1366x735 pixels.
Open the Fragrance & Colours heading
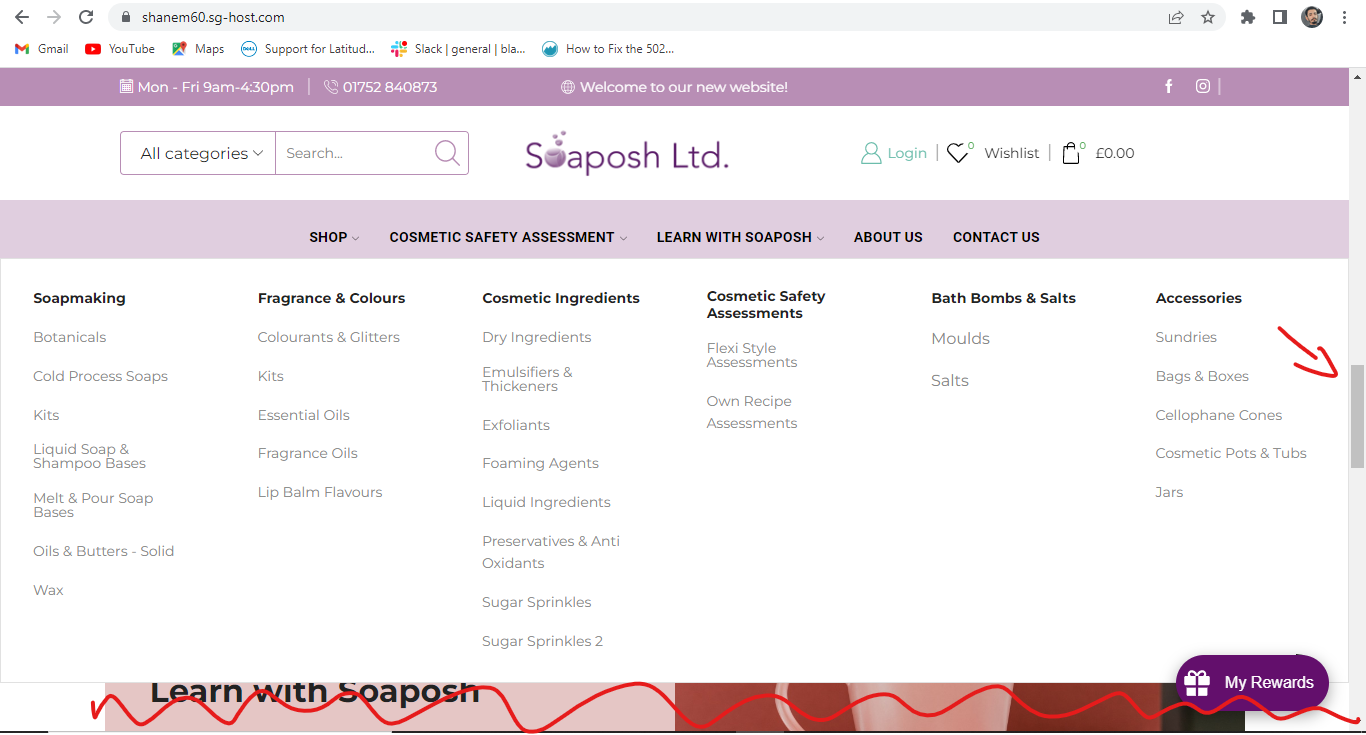point(331,298)
